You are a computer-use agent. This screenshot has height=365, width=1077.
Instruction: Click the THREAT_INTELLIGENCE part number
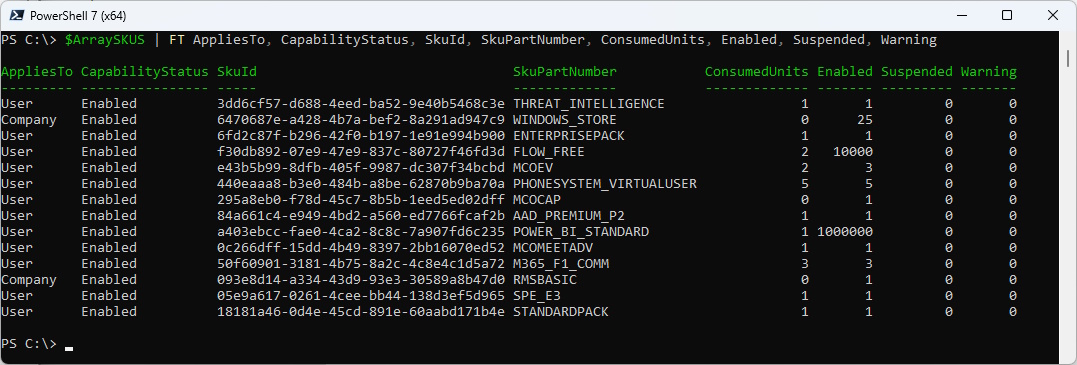(x=589, y=104)
